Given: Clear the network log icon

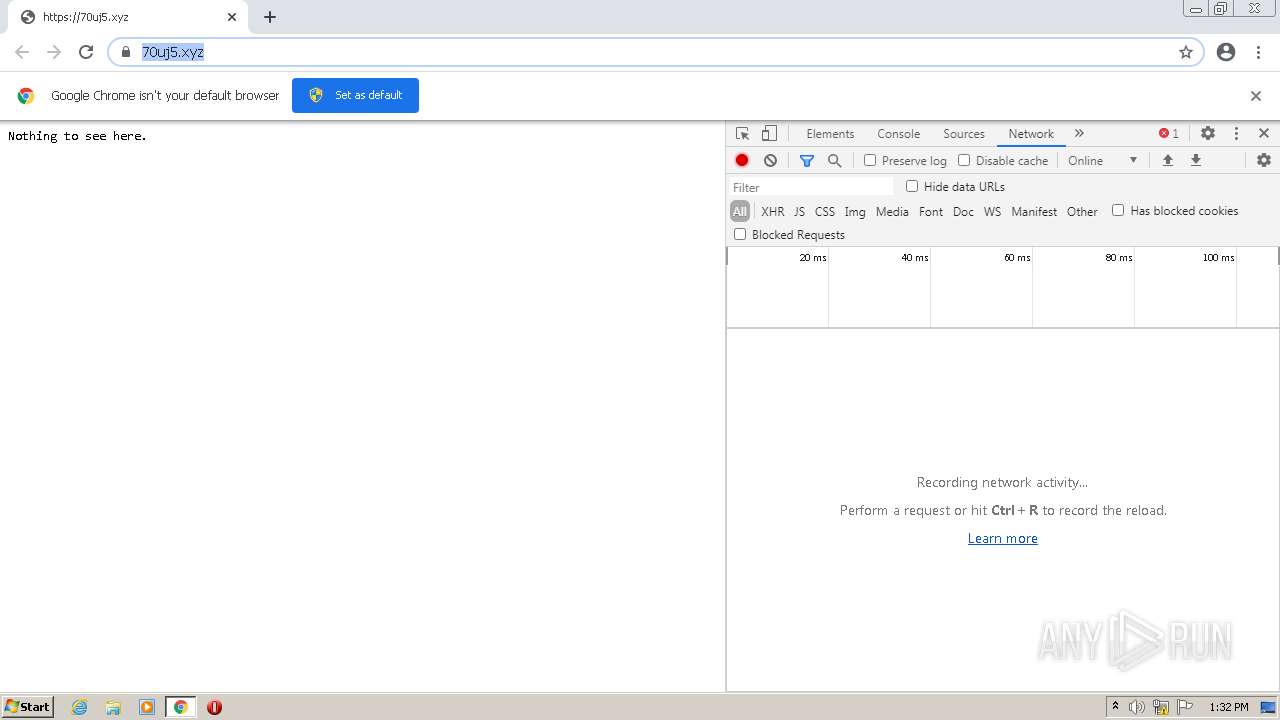Looking at the screenshot, I should pyautogui.click(x=770, y=160).
